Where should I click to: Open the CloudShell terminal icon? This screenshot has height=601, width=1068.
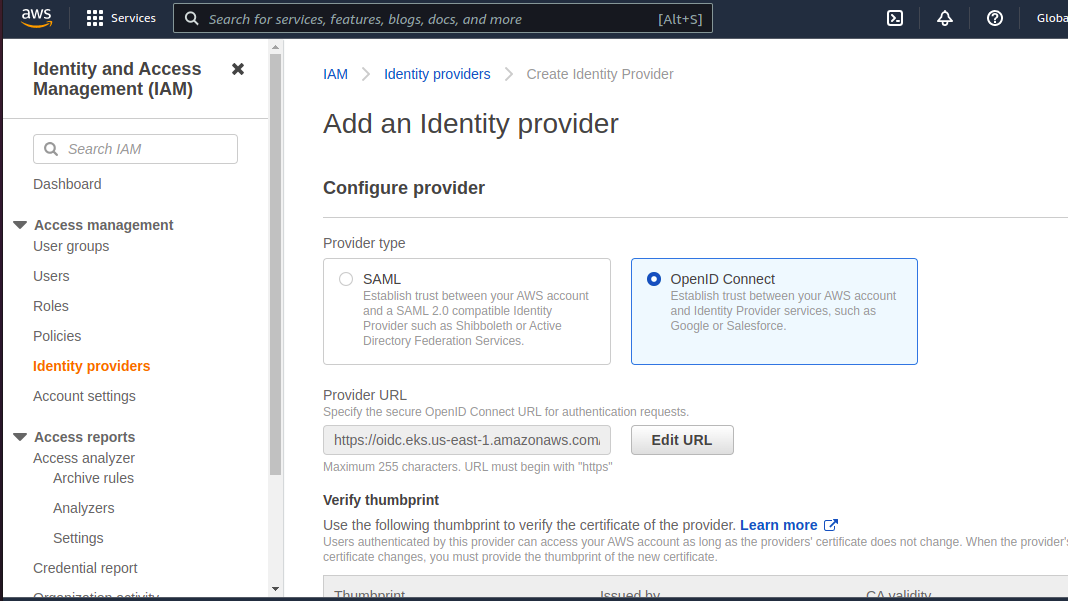click(x=895, y=18)
